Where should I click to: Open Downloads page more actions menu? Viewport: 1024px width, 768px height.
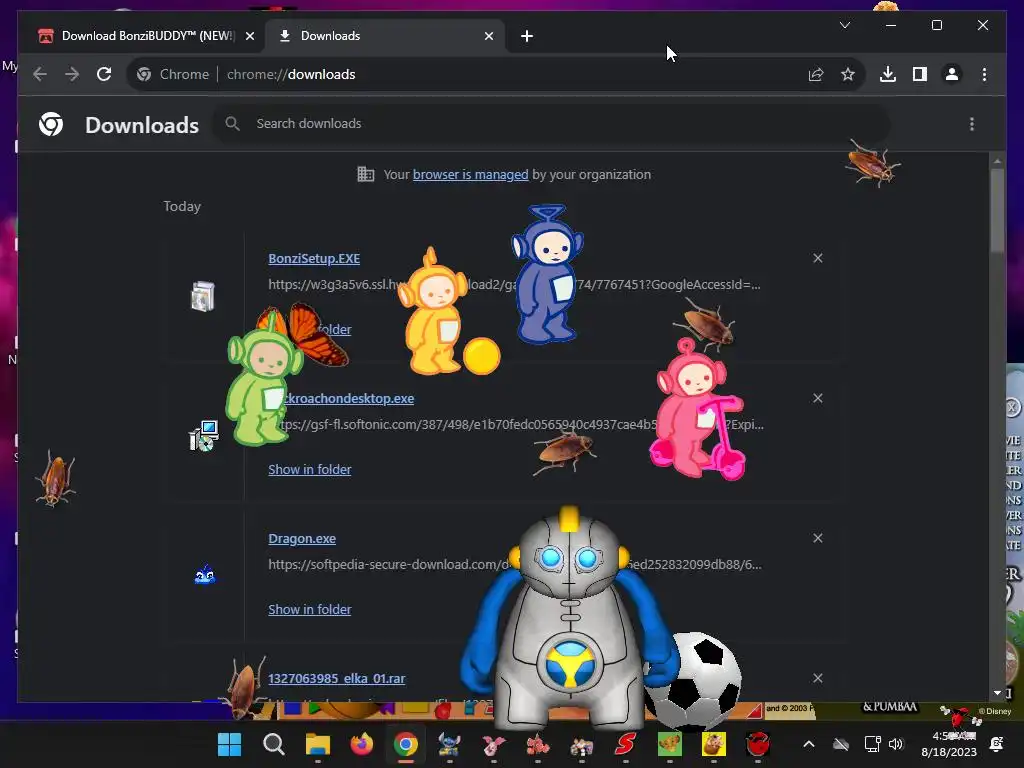point(972,124)
